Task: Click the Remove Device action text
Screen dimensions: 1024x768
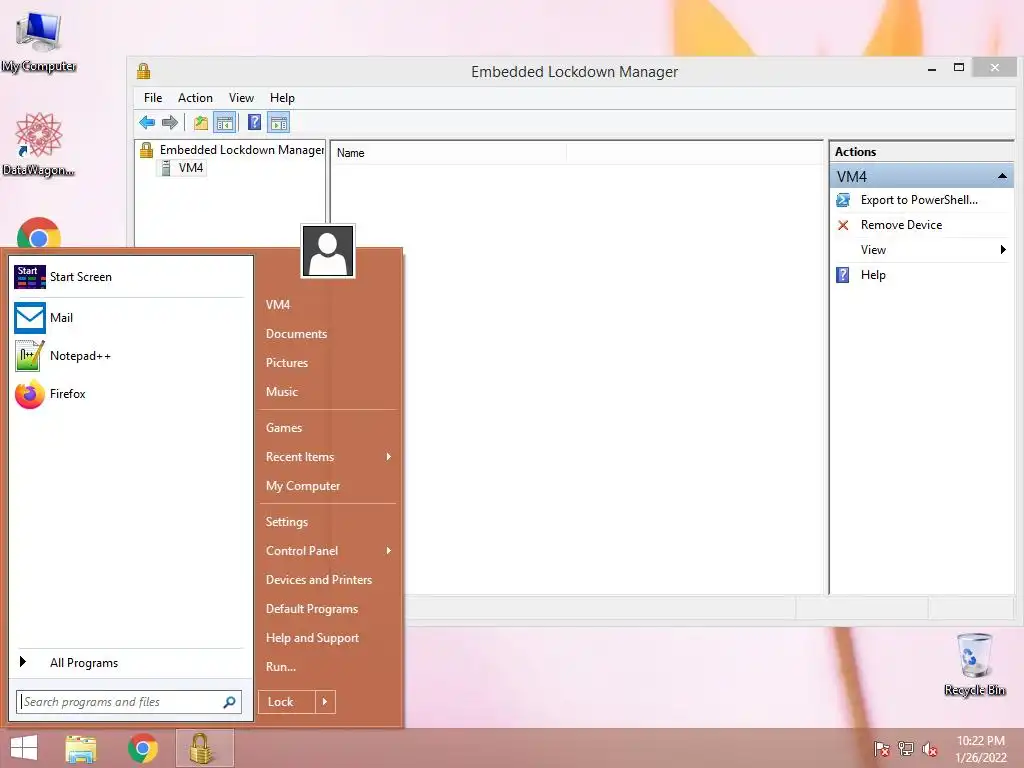Action: 901,225
